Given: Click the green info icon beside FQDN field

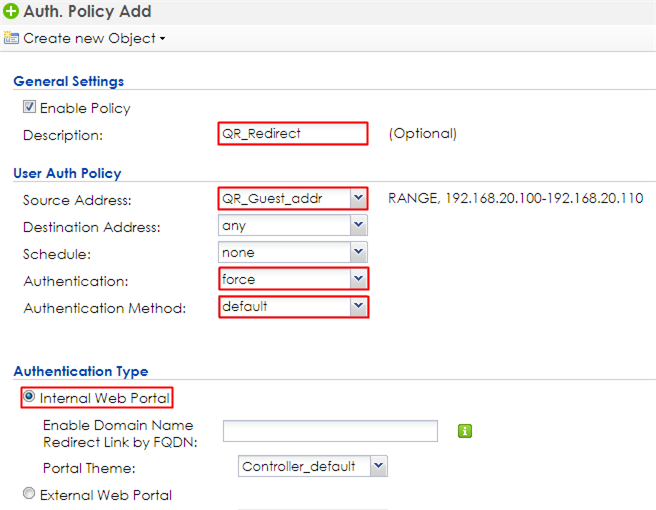Looking at the screenshot, I should tap(465, 431).
